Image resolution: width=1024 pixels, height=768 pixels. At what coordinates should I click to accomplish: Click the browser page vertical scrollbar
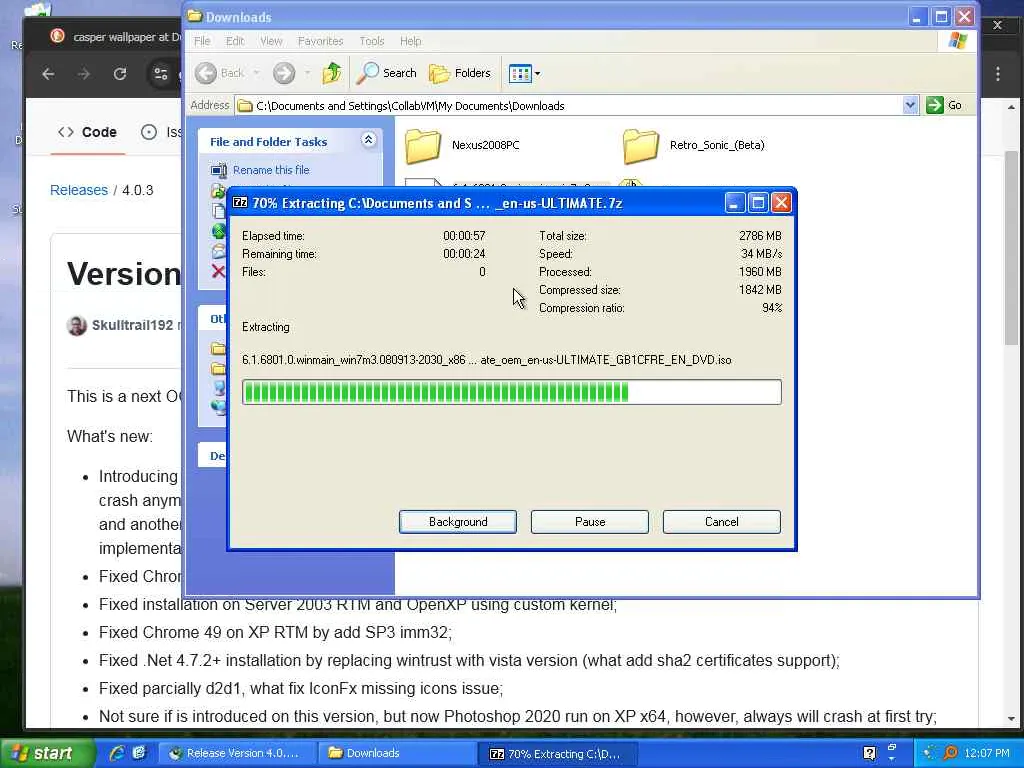click(1011, 248)
